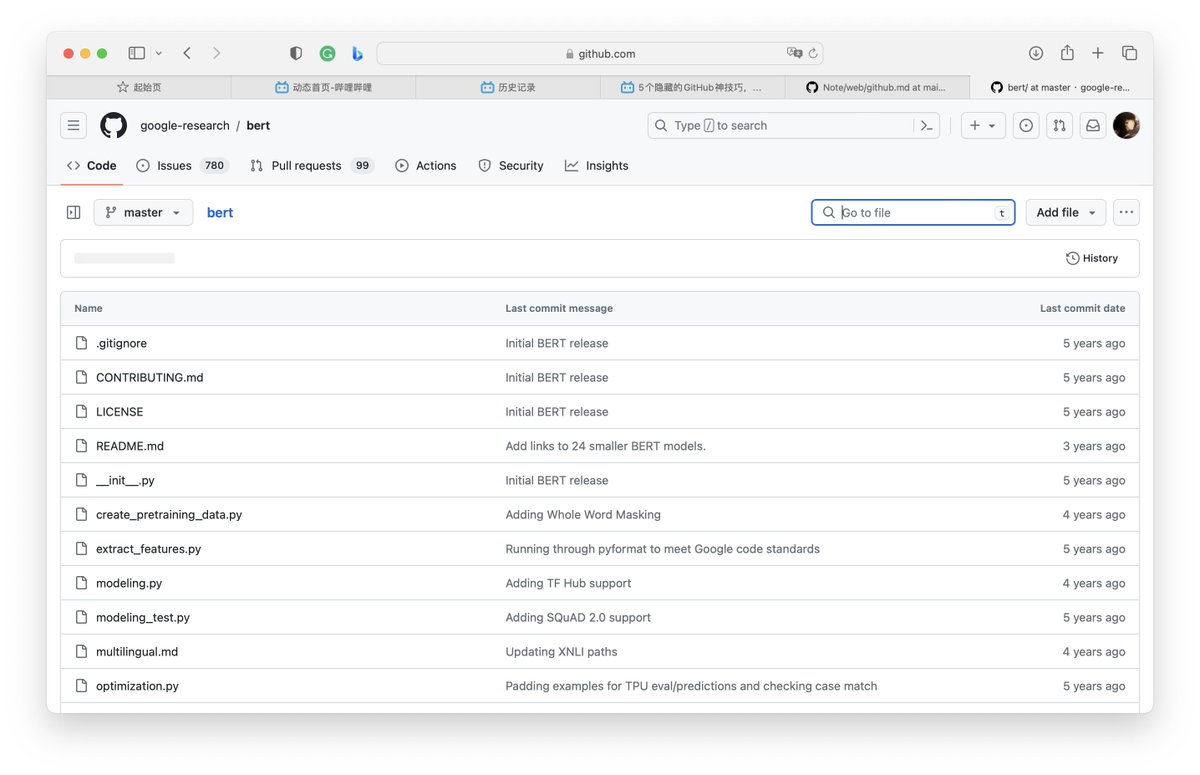Viewport: 1200px width, 775px height.
Task: Toggle Safari sidebar
Action: coord(137,53)
